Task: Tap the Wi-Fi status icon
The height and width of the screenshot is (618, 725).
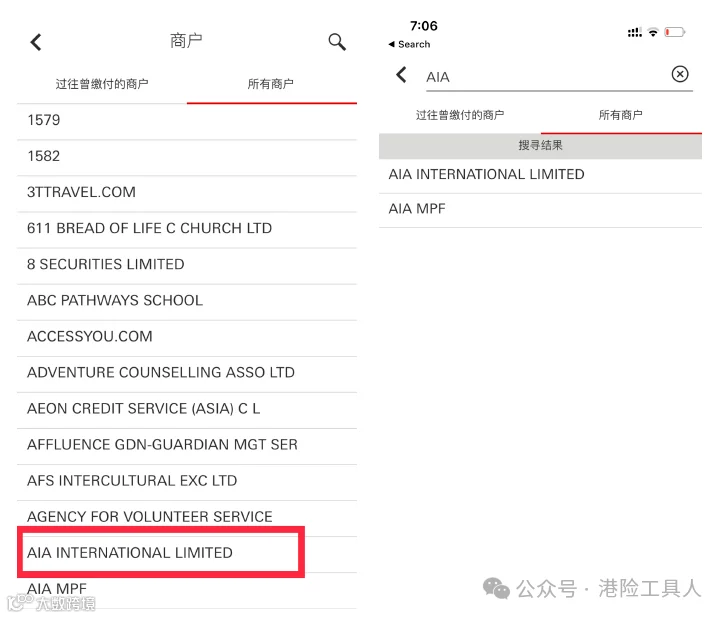Action: click(x=653, y=32)
